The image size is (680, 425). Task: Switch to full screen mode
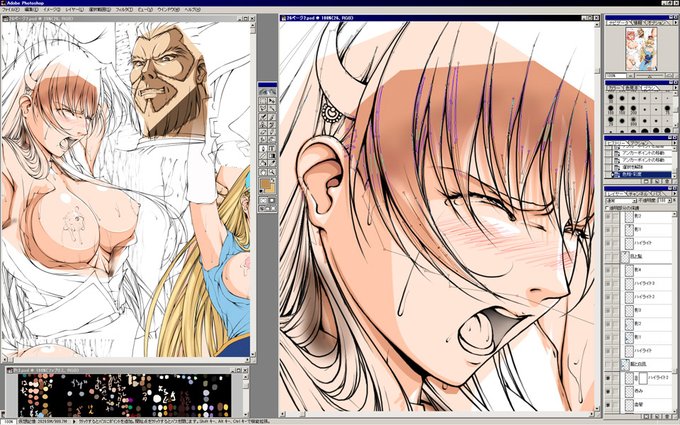click(x=274, y=208)
